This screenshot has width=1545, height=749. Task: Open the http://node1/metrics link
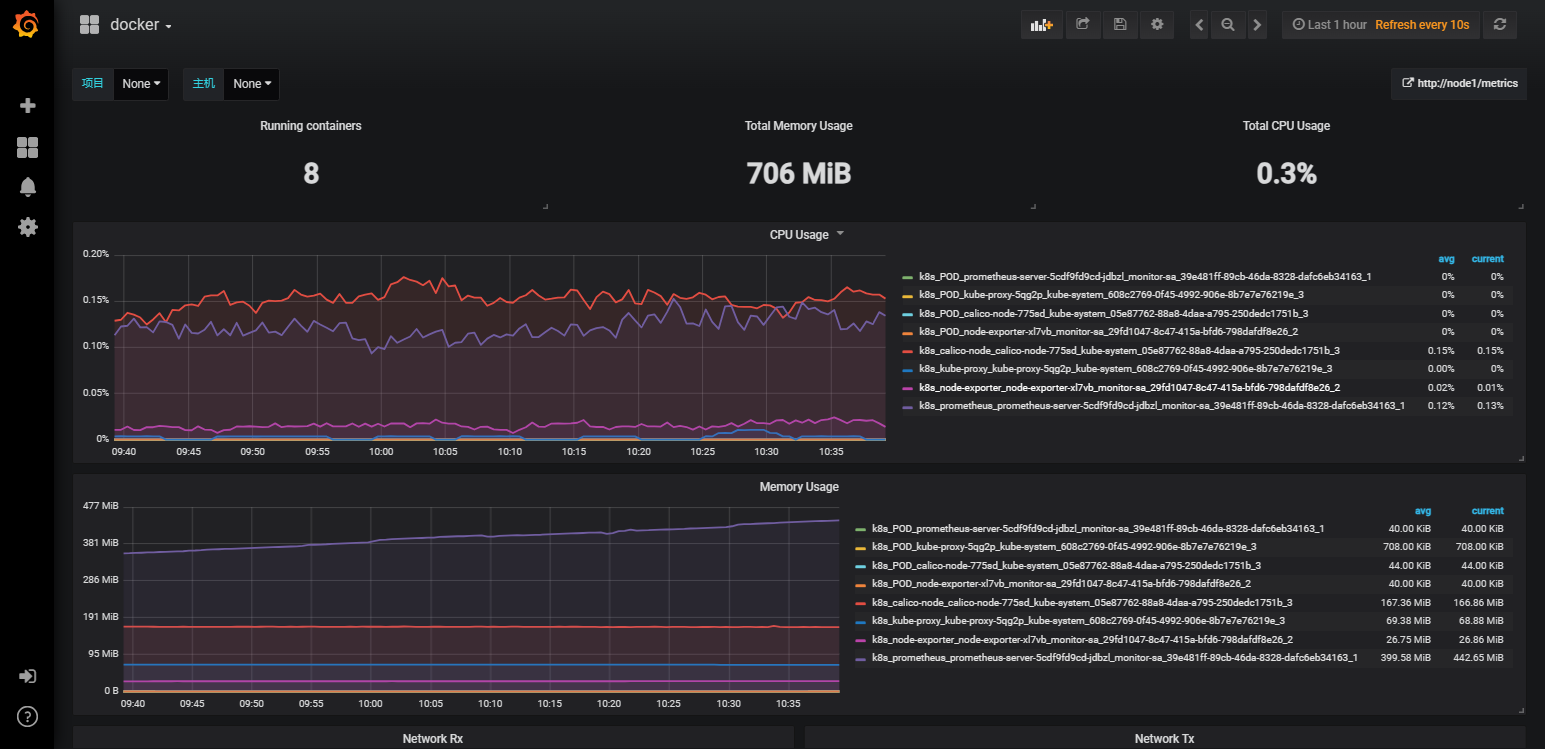click(x=1459, y=84)
